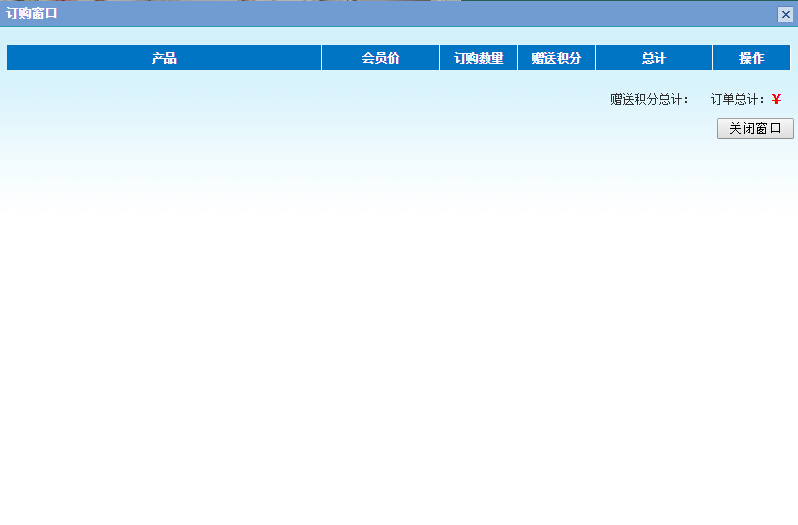The height and width of the screenshot is (525, 798).
Task: Click the divider between 总计 and 操作 headers
Action: pos(712,58)
